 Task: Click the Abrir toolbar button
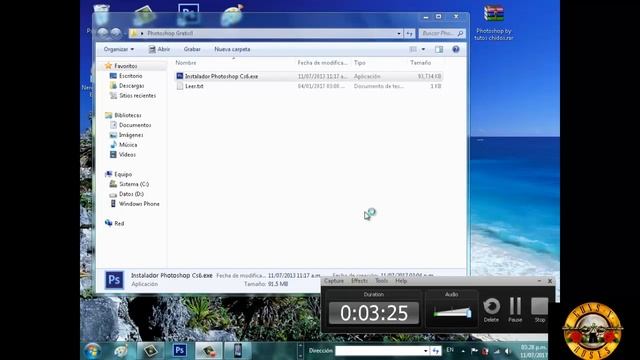(159, 49)
